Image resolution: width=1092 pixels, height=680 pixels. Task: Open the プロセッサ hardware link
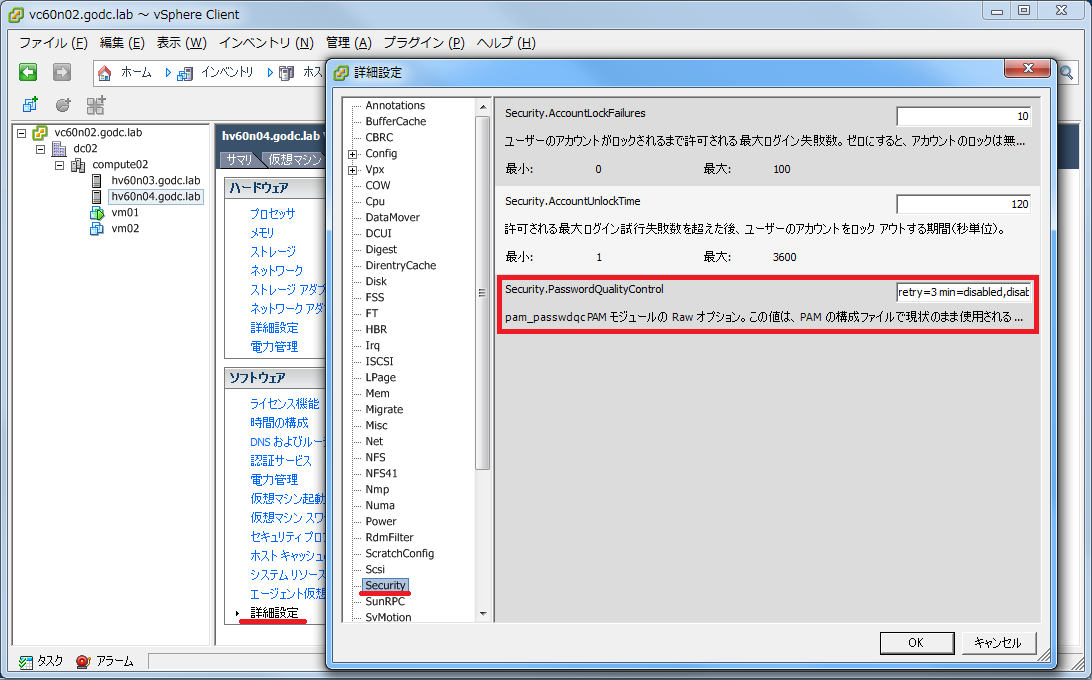(272, 214)
